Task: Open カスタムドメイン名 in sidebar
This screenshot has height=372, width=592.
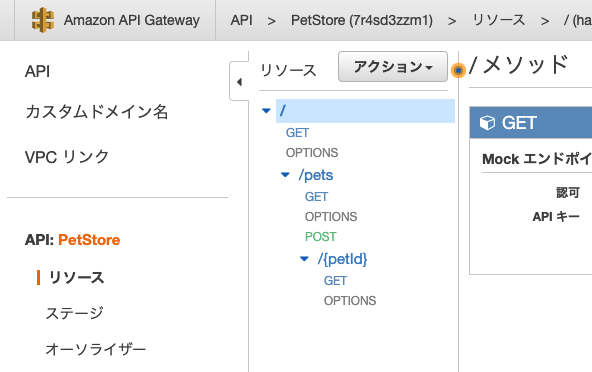Action: 96,112
